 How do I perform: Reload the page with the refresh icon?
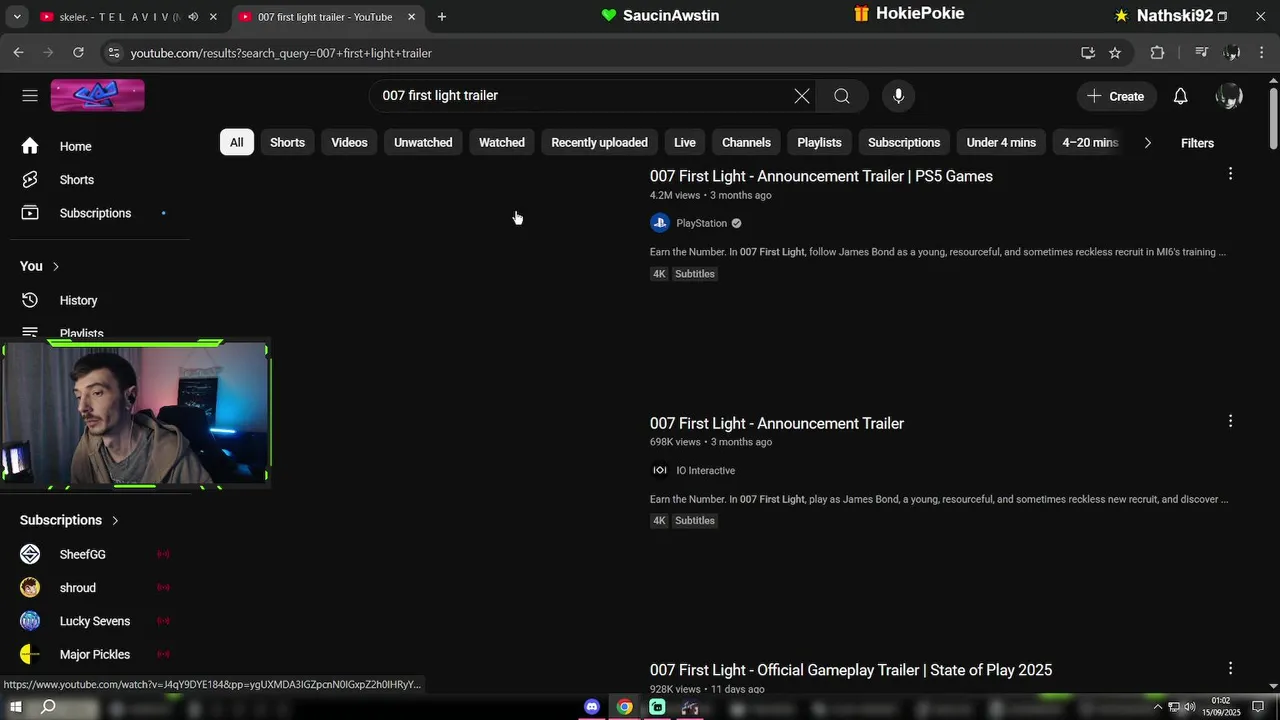pos(78,53)
